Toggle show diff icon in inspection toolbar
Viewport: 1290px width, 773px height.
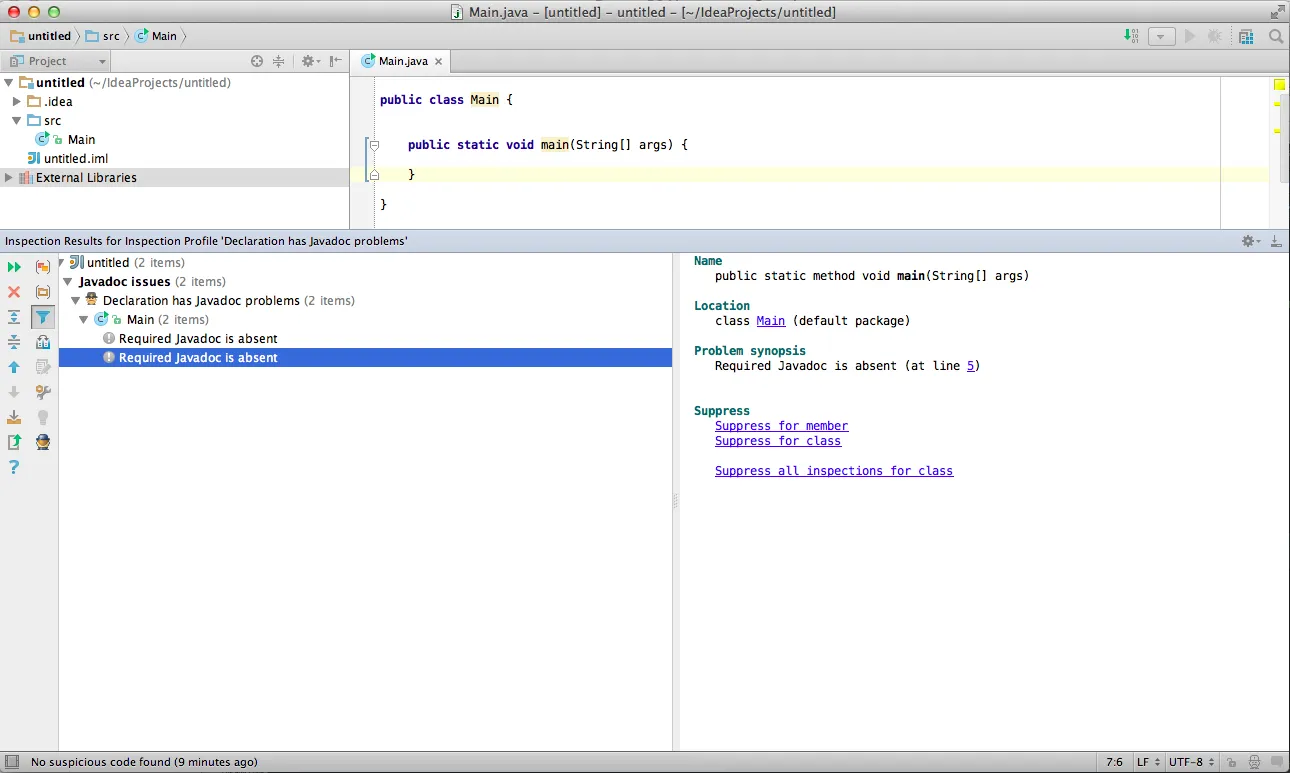coord(43,342)
